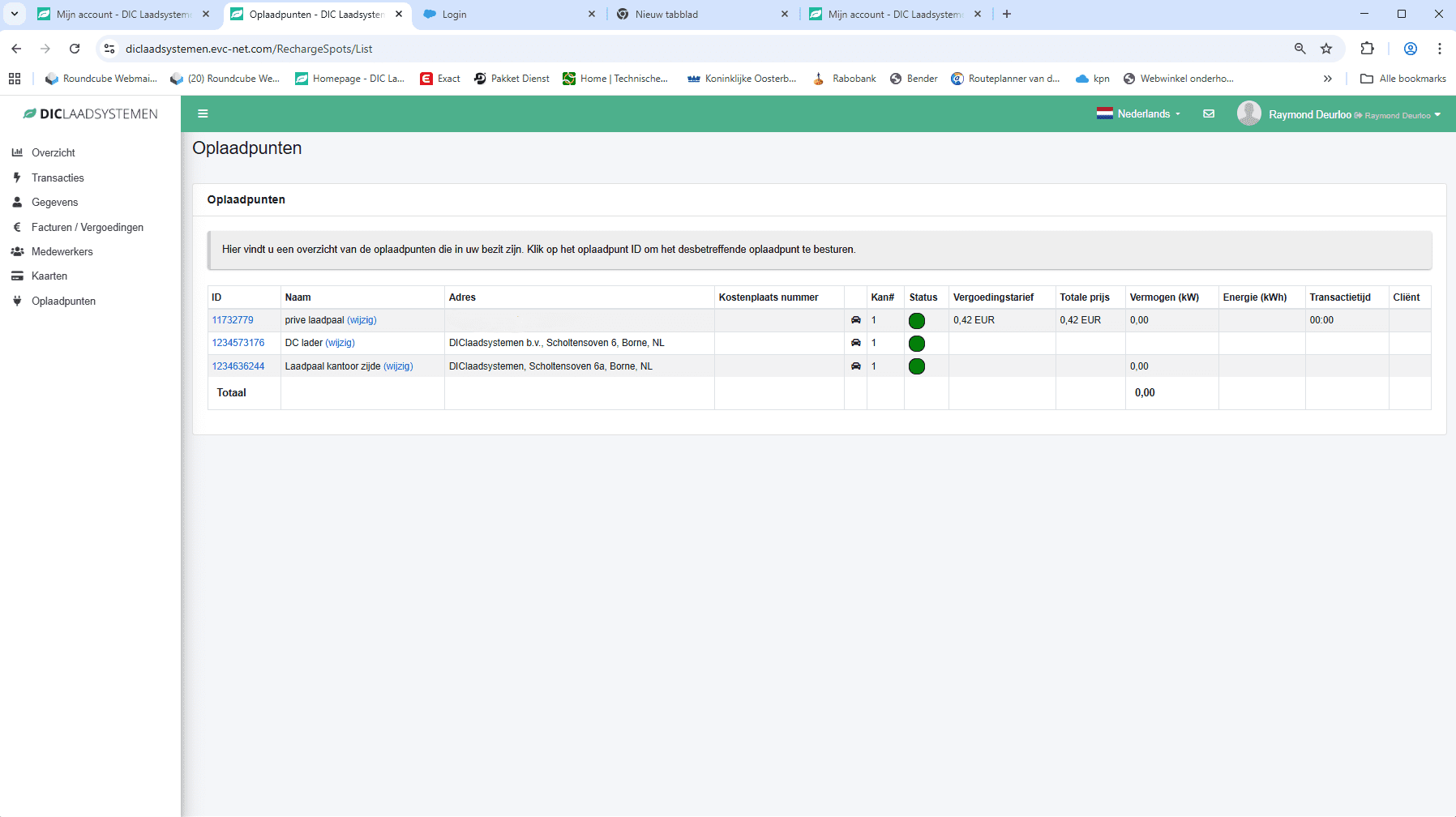Go back with browser back arrow
The image size is (1456, 817).
pyautogui.click(x=16, y=49)
